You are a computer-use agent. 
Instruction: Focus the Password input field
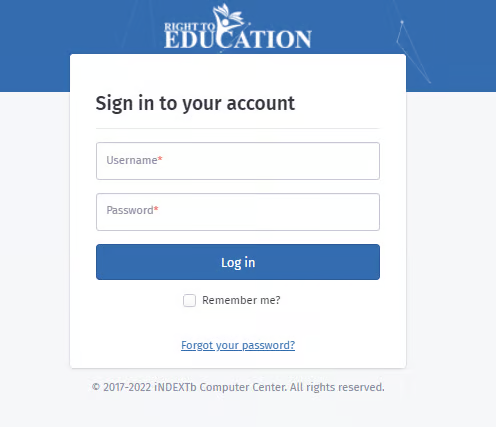[238, 212]
